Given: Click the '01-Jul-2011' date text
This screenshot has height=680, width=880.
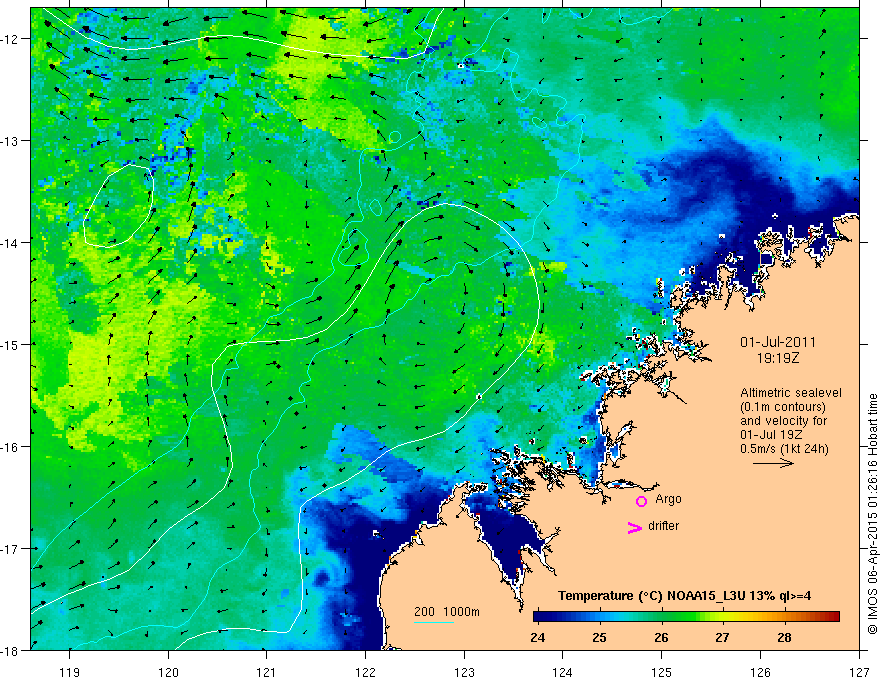Looking at the screenshot, I should click(778, 342).
